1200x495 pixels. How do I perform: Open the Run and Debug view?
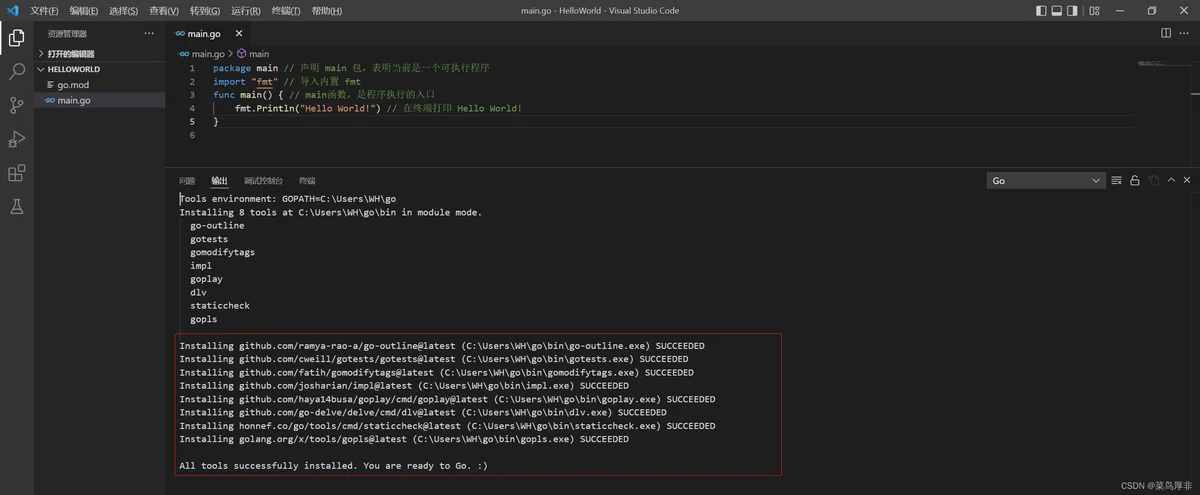coord(16,139)
